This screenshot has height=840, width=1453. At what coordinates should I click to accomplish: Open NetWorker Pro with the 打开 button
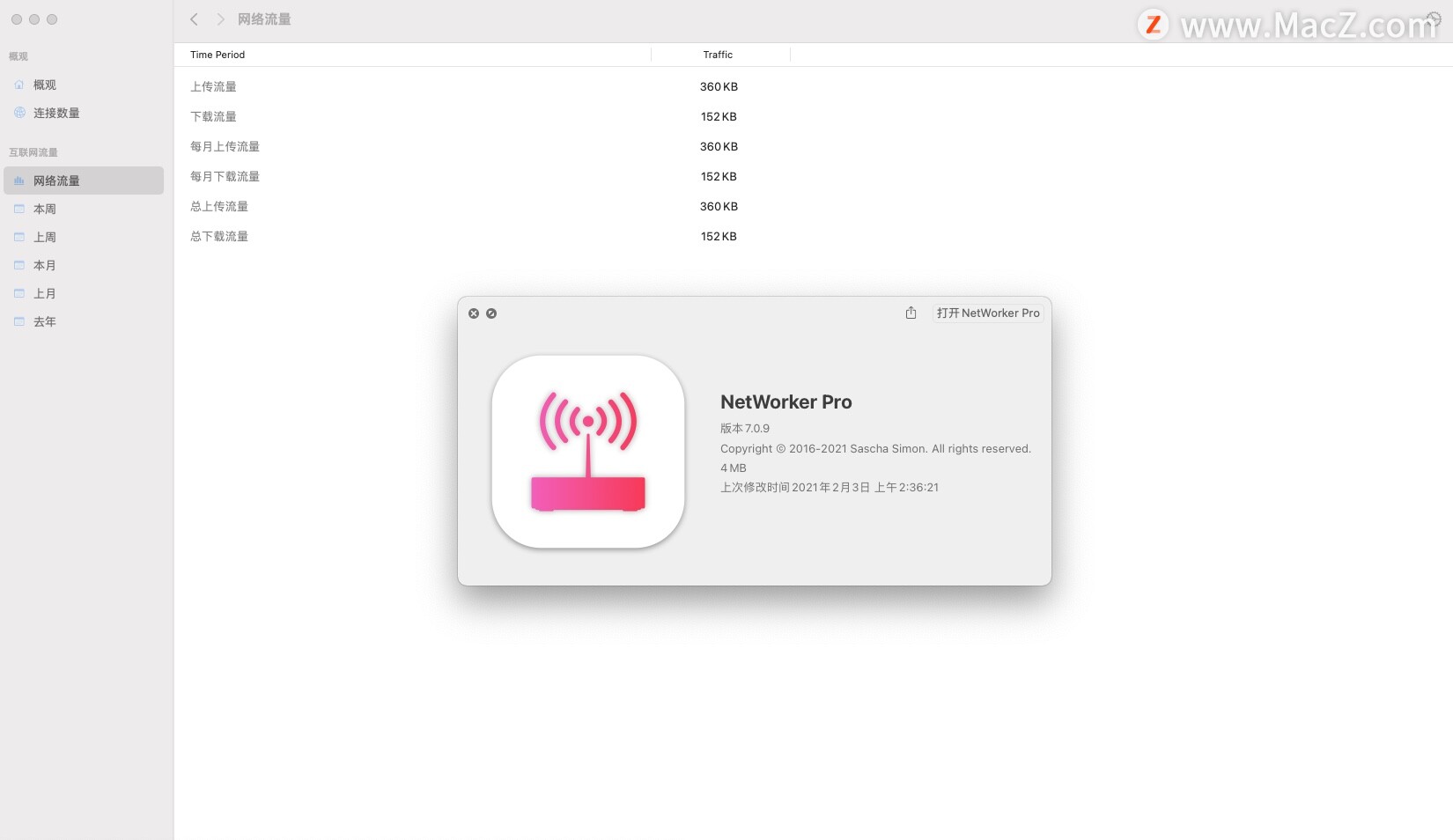point(988,313)
